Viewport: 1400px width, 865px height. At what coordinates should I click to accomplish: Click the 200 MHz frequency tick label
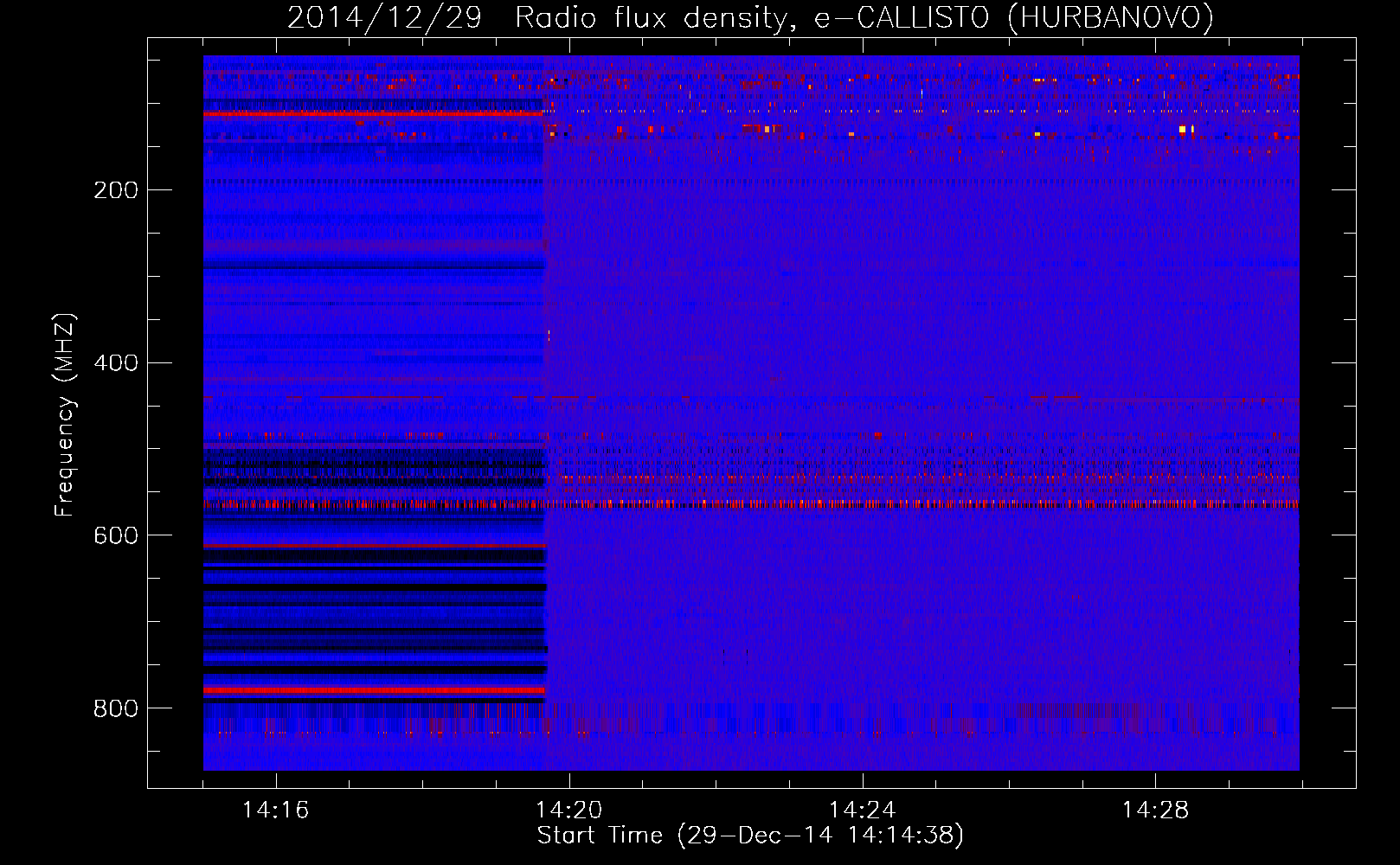116,190
